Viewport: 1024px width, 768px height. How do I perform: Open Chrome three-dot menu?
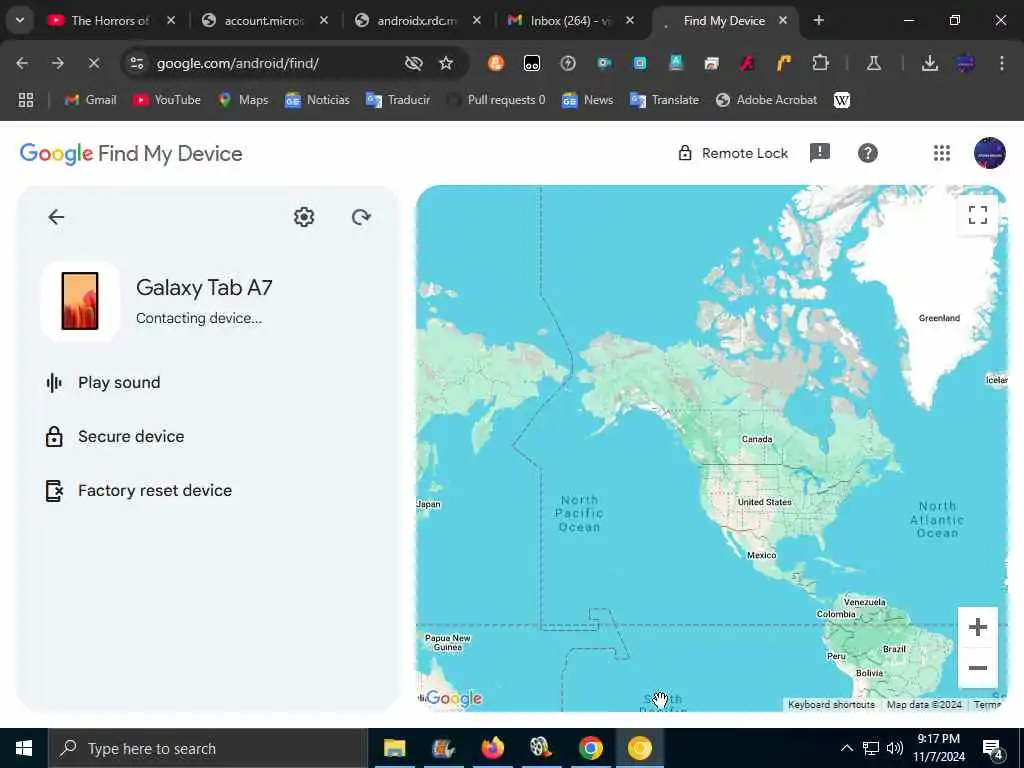coord(1001,63)
